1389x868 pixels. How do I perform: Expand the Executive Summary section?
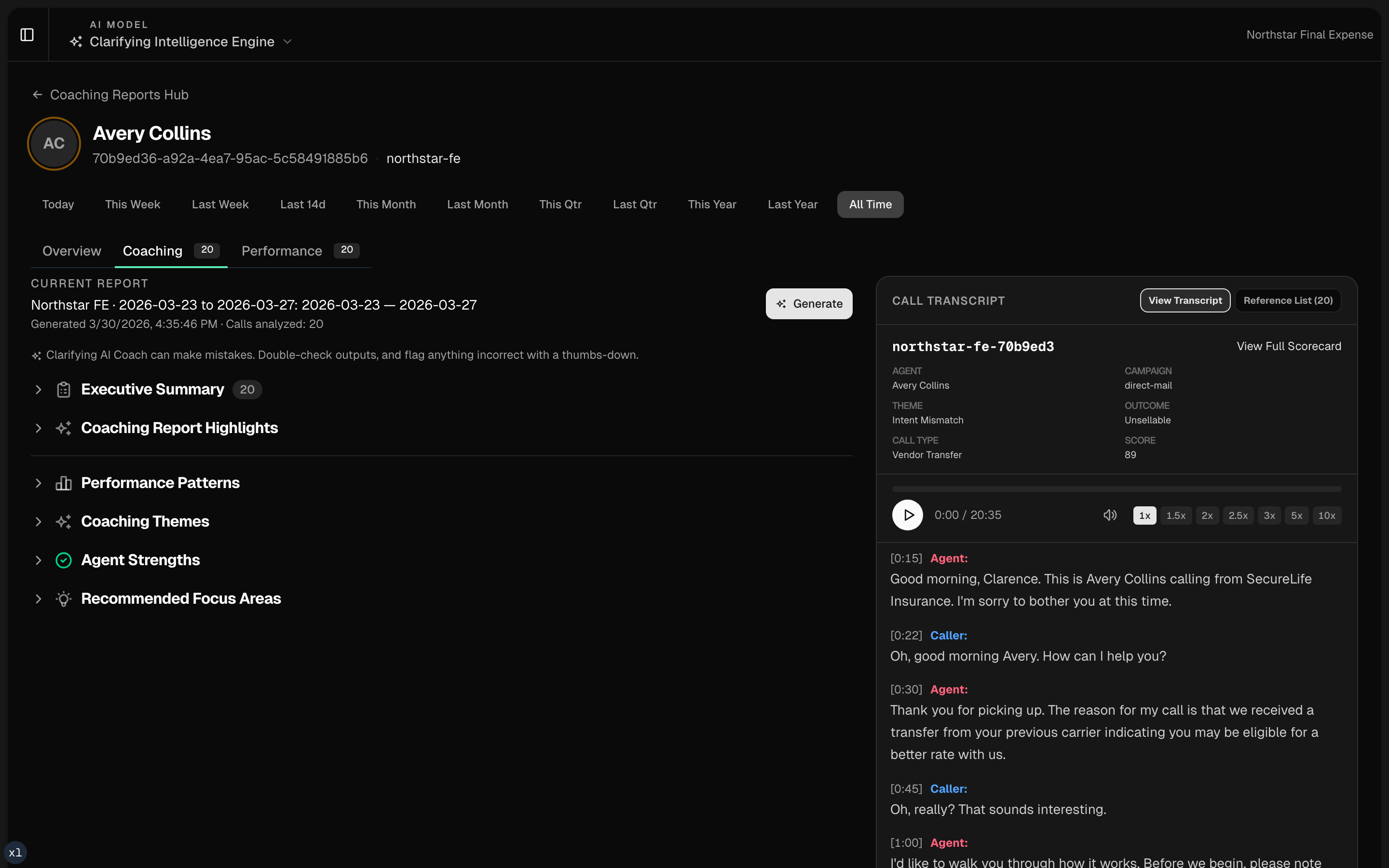(38, 389)
